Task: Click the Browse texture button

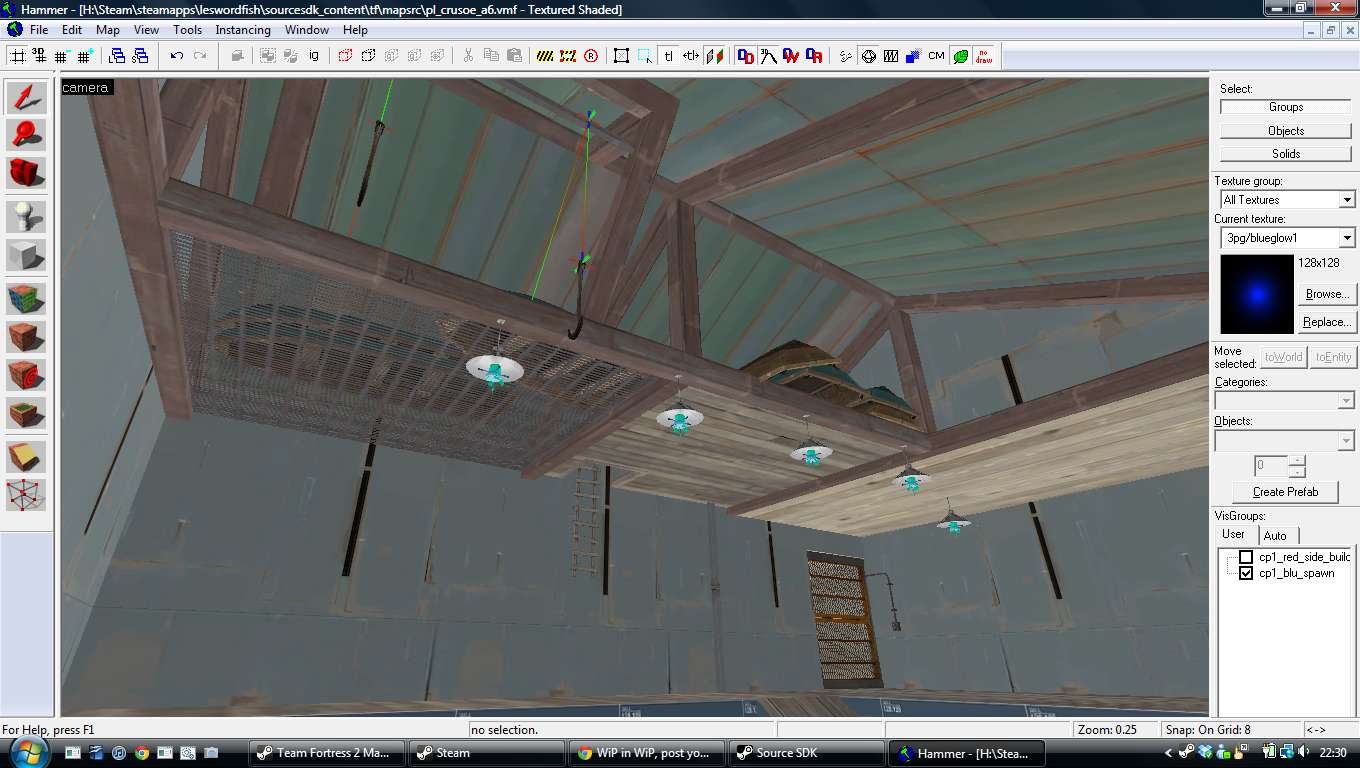Action: tap(1326, 294)
